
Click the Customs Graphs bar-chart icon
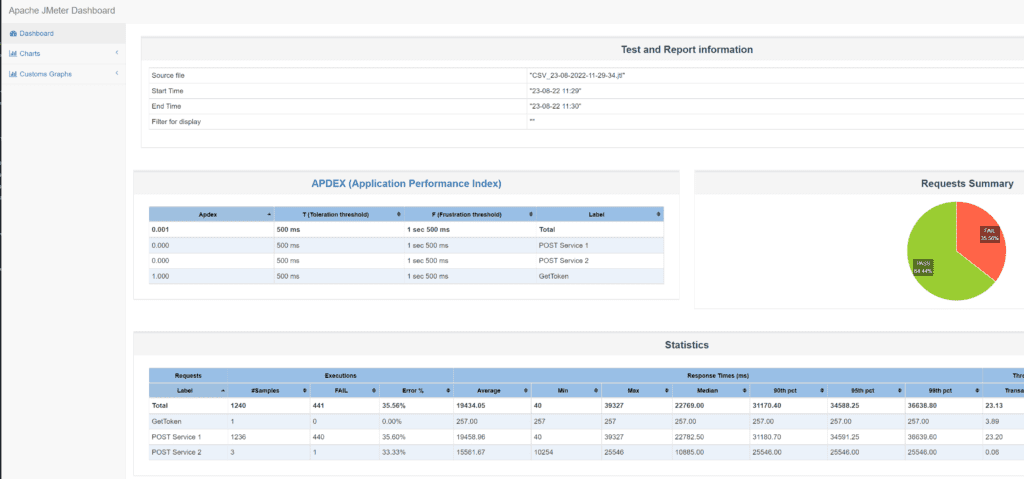pyautogui.click(x=13, y=74)
